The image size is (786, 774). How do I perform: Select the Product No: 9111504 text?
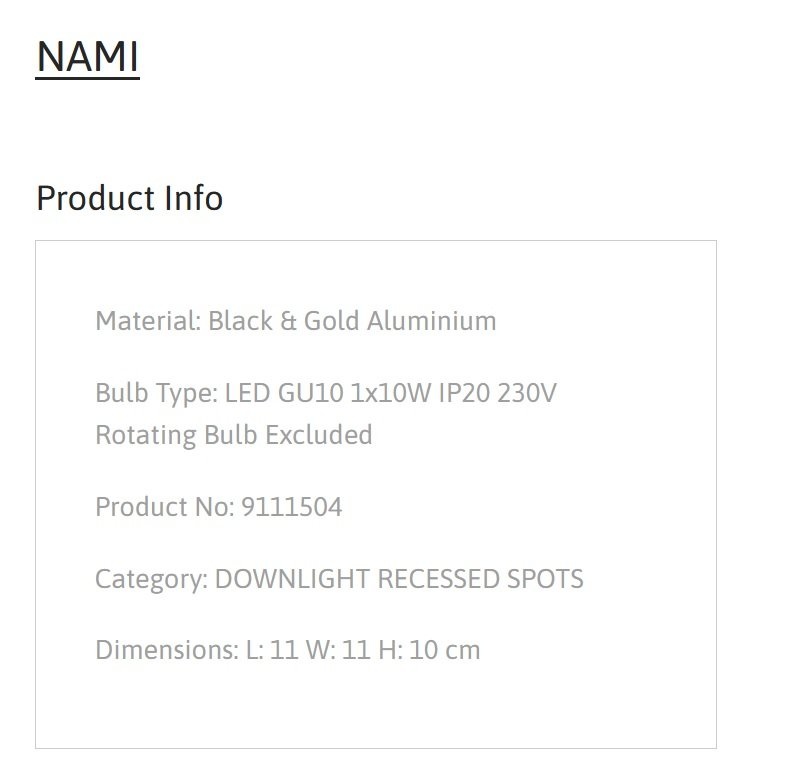click(x=219, y=506)
